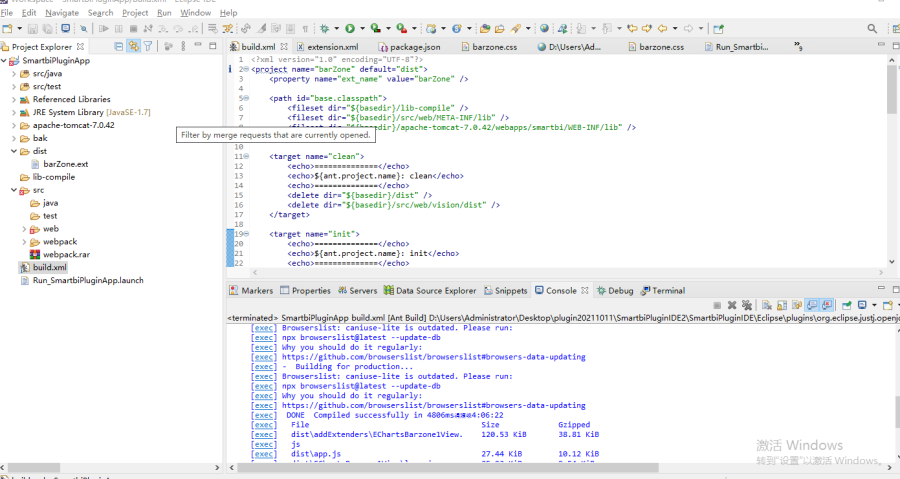
Task: Clear the Console output
Action: 767,305
